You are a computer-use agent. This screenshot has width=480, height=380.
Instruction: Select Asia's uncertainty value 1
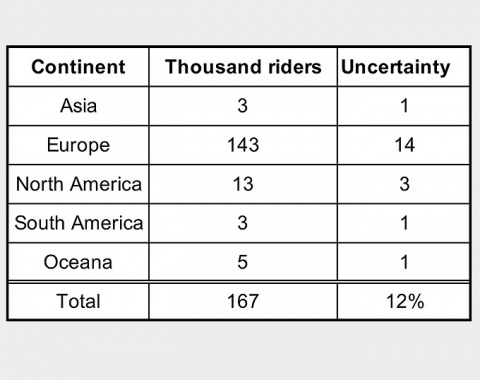pyautogui.click(x=404, y=106)
